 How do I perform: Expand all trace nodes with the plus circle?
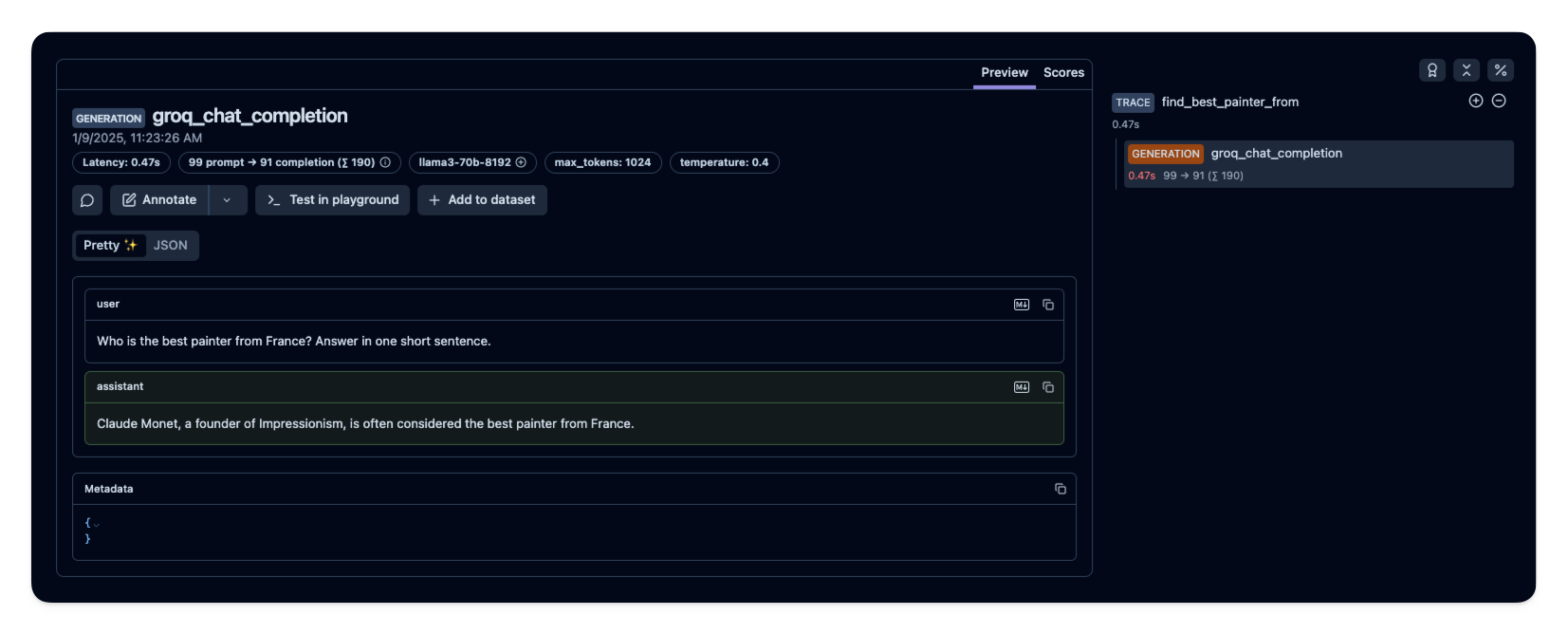click(x=1476, y=101)
